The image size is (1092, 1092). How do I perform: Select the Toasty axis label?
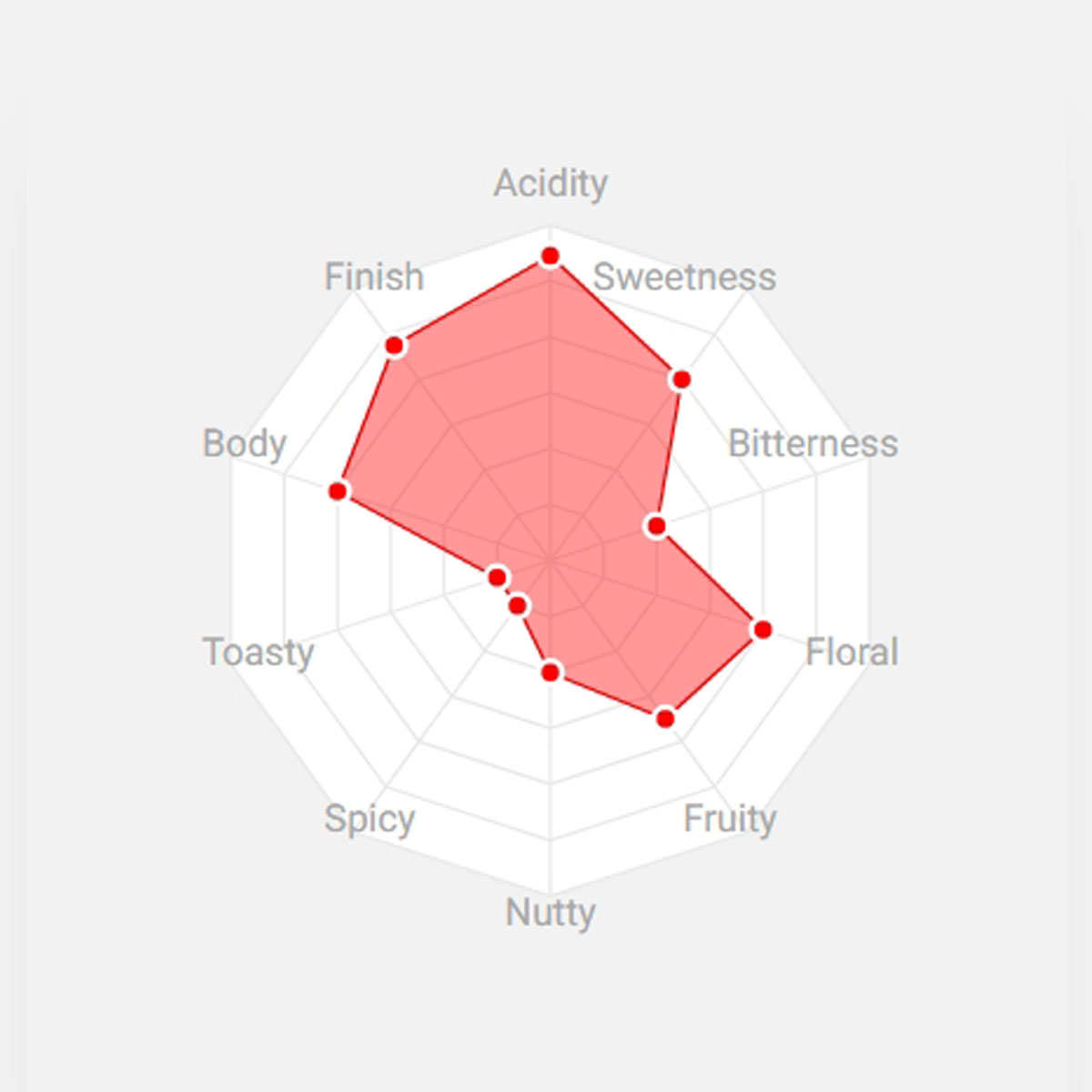tap(258, 652)
